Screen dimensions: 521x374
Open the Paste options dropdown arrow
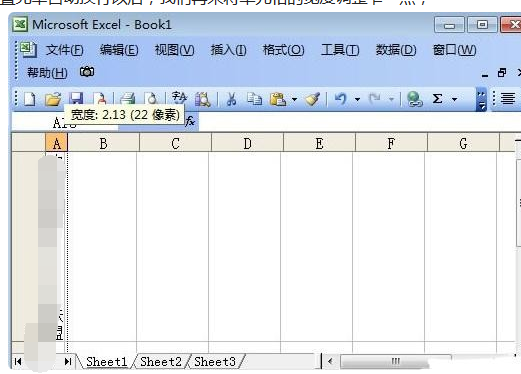click(294, 99)
